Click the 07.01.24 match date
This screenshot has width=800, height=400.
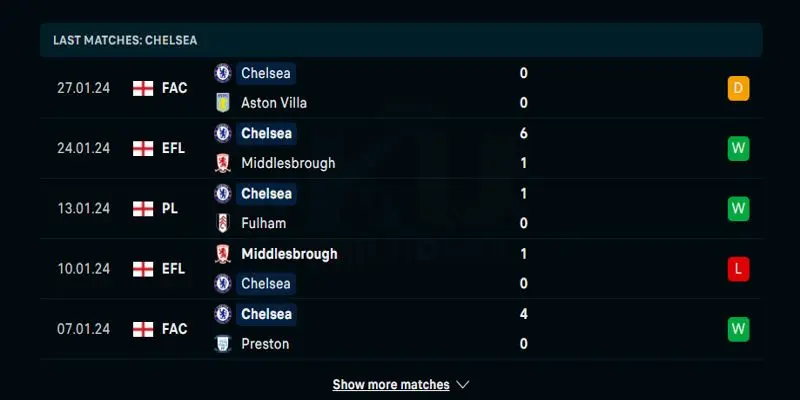(83, 329)
